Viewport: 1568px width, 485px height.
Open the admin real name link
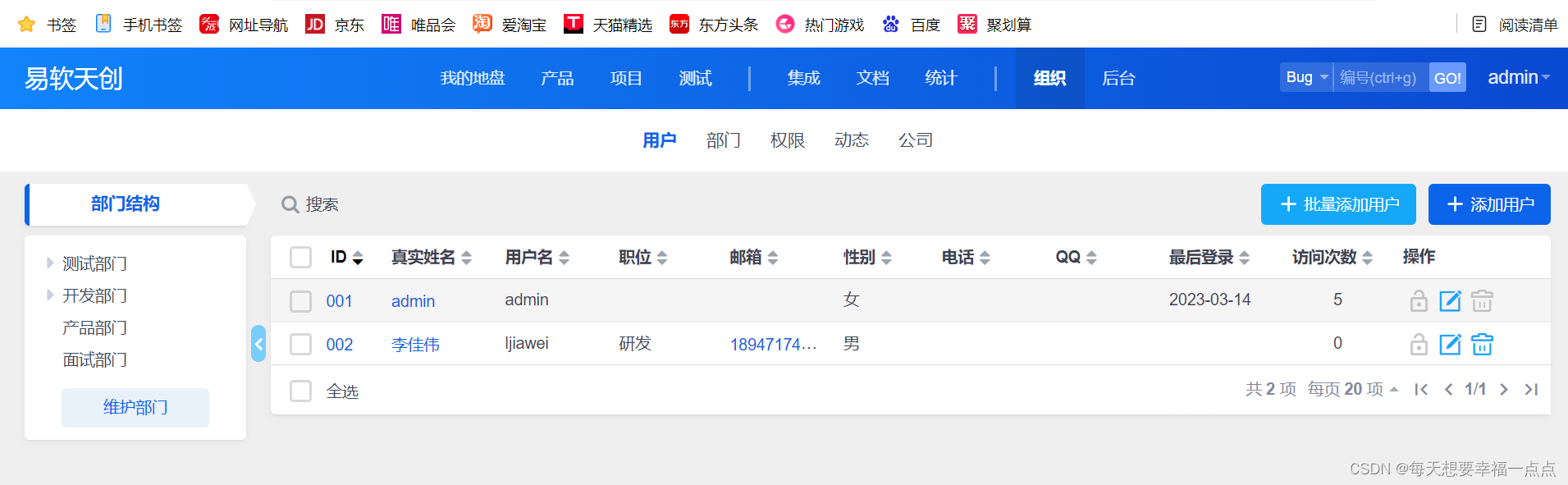pos(413,301)
